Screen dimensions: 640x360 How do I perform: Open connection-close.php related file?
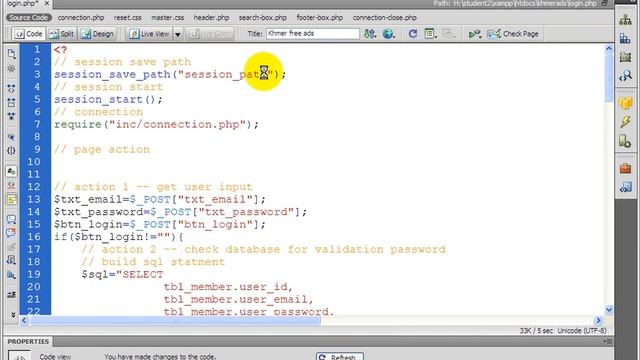(384, 18)
